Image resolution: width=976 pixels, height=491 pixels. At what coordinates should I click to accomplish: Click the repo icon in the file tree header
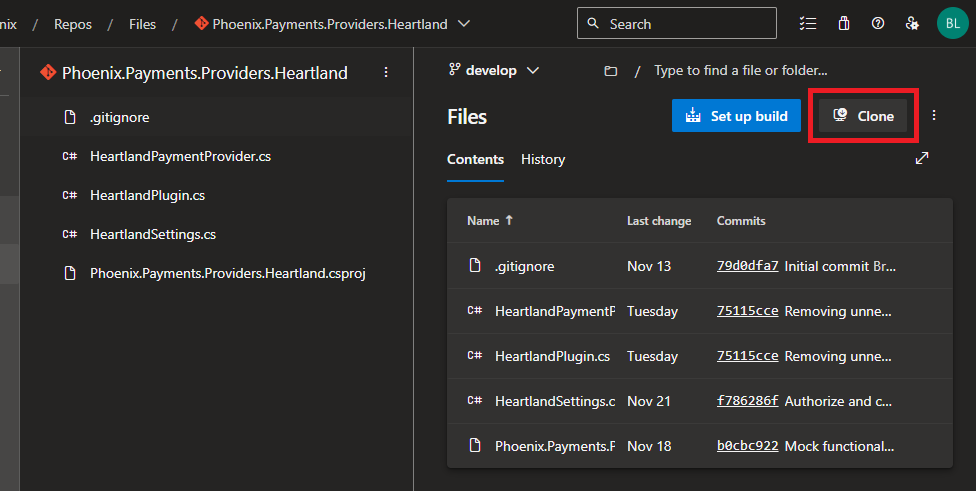48,73
